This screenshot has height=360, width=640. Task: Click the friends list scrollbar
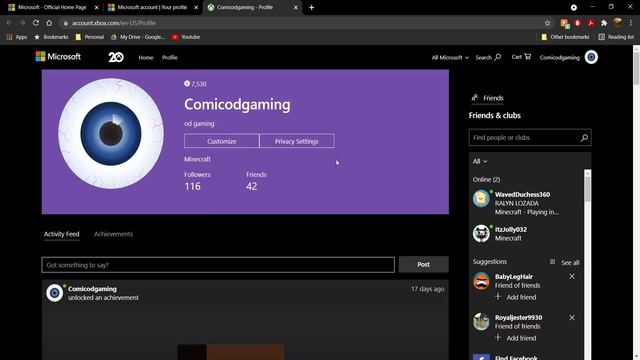click(587, 189)
